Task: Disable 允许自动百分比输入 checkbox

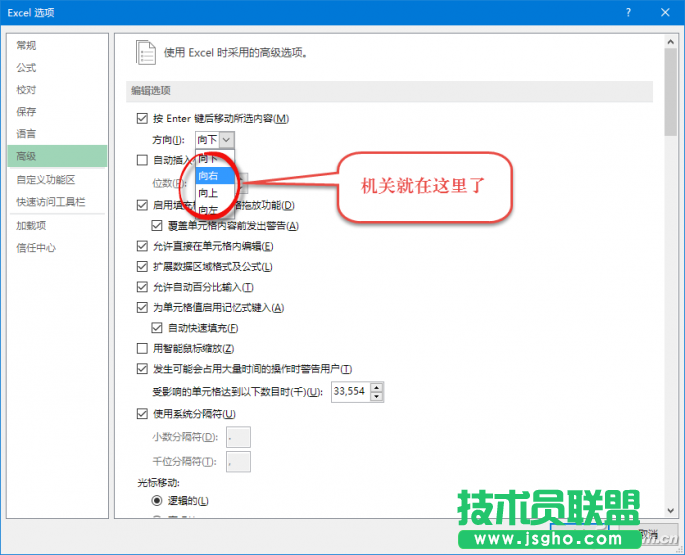Action: coord(142,287)
